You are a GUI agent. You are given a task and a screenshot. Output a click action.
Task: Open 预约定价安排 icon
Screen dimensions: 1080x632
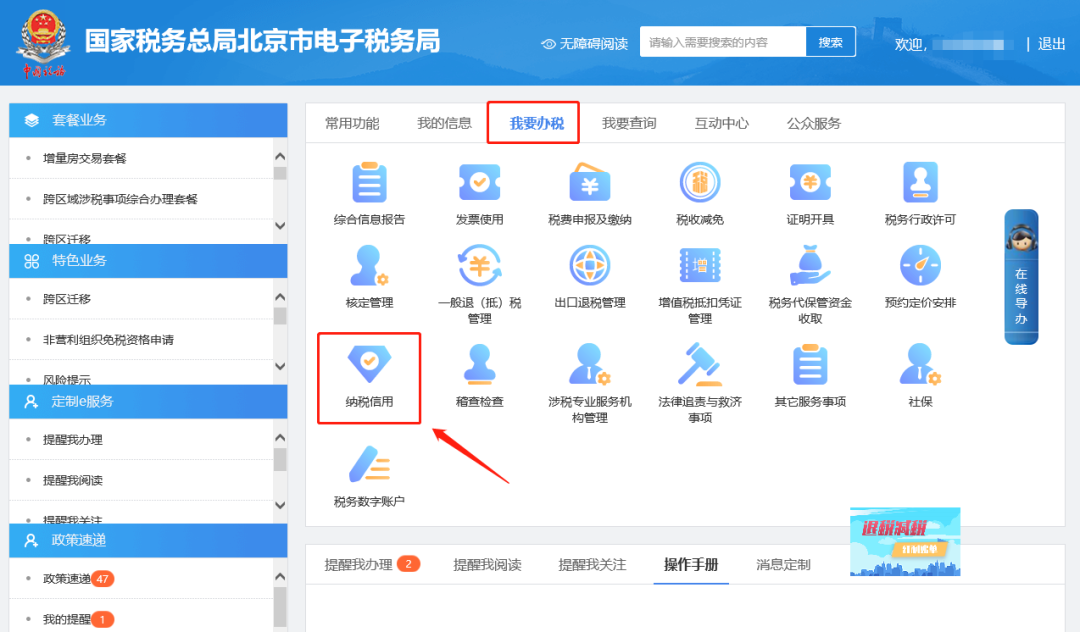(x=920, y=266)
